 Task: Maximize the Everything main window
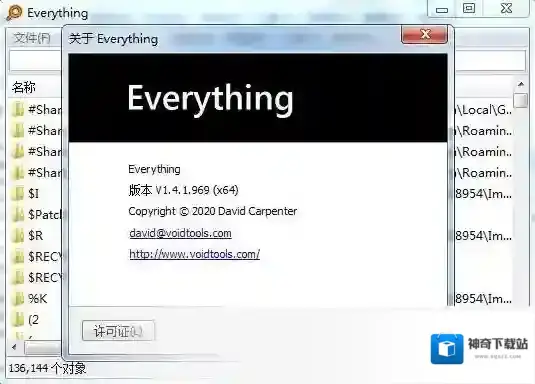(x=469, y=8)
